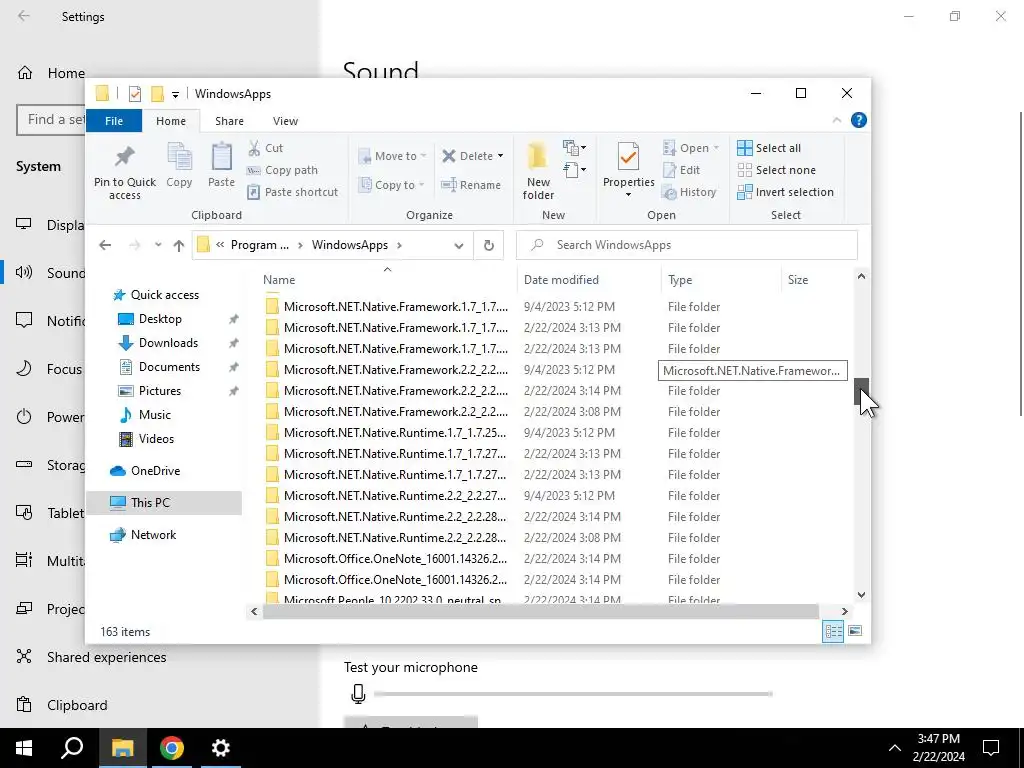This screenshot has width=1024, height=768.
Task: Switch to the Home ribbon tab
Action: [171, 121]
